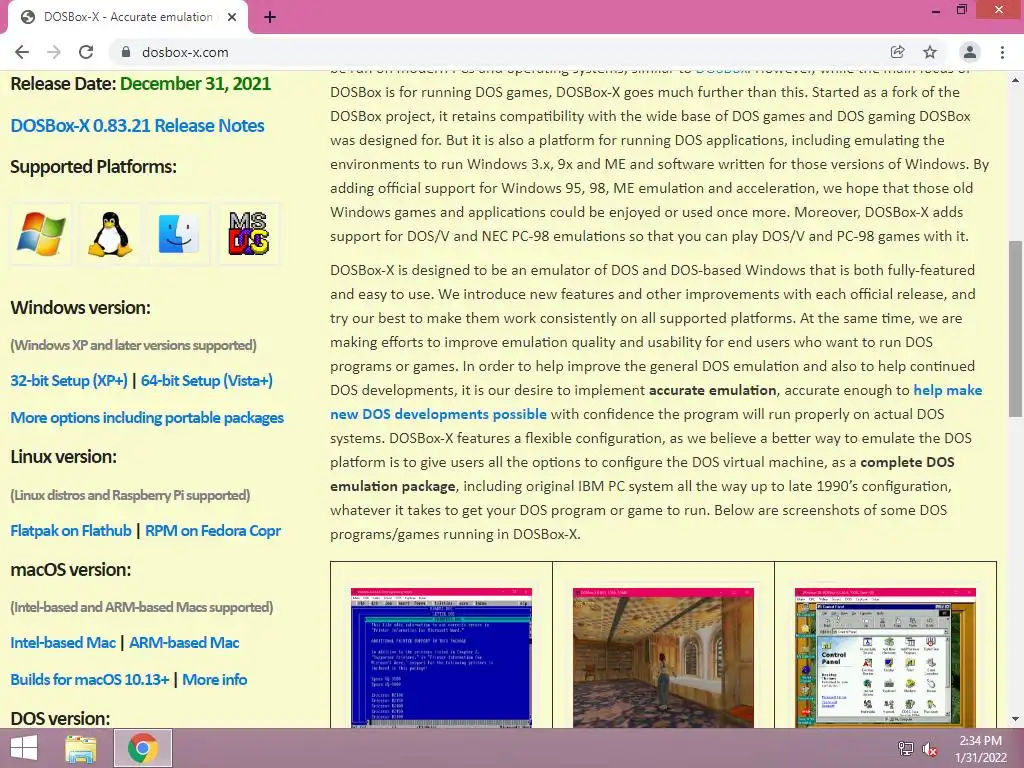Download the ARM-based Mac build
1024x768 pixels.
tap(184, 643)
